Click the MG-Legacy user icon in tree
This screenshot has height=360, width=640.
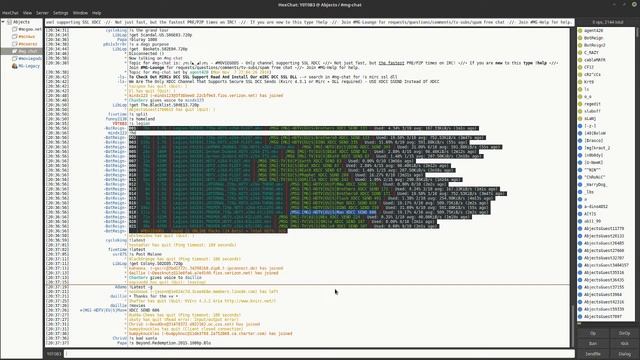(15, 66)
